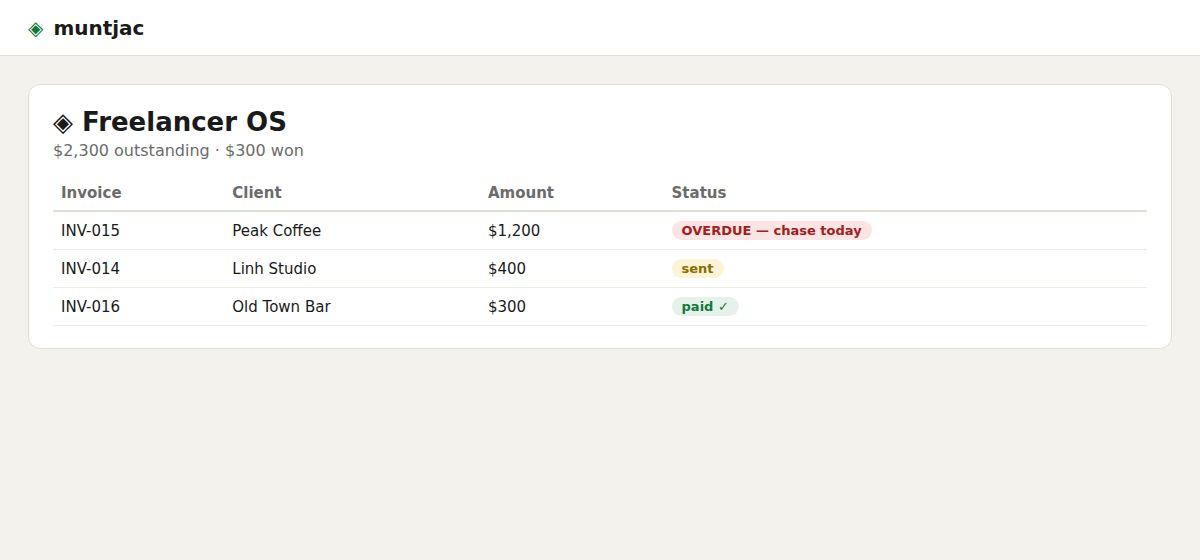Click the Client column header
This screenshot has height=560, width=1200.
pyautogui.click(x=257, y=193)
